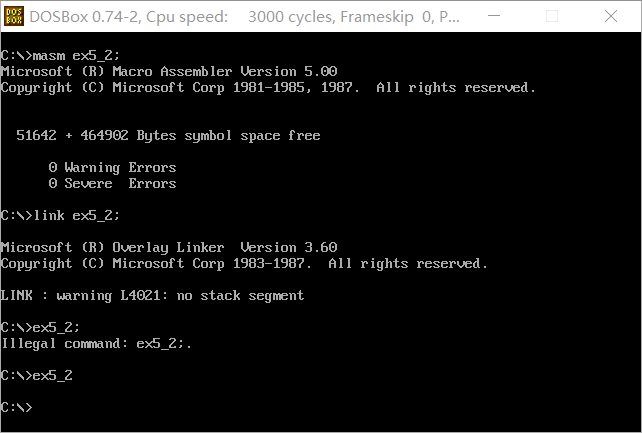Click the "0 Severe Errors" line
Viewport: 642px width, 433px height.
click(112, 184)
